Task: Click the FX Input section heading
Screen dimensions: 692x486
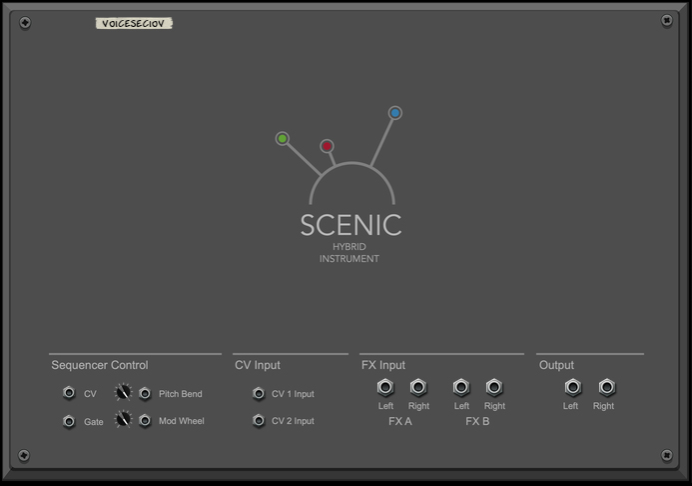Action: (x=383, y=365)
